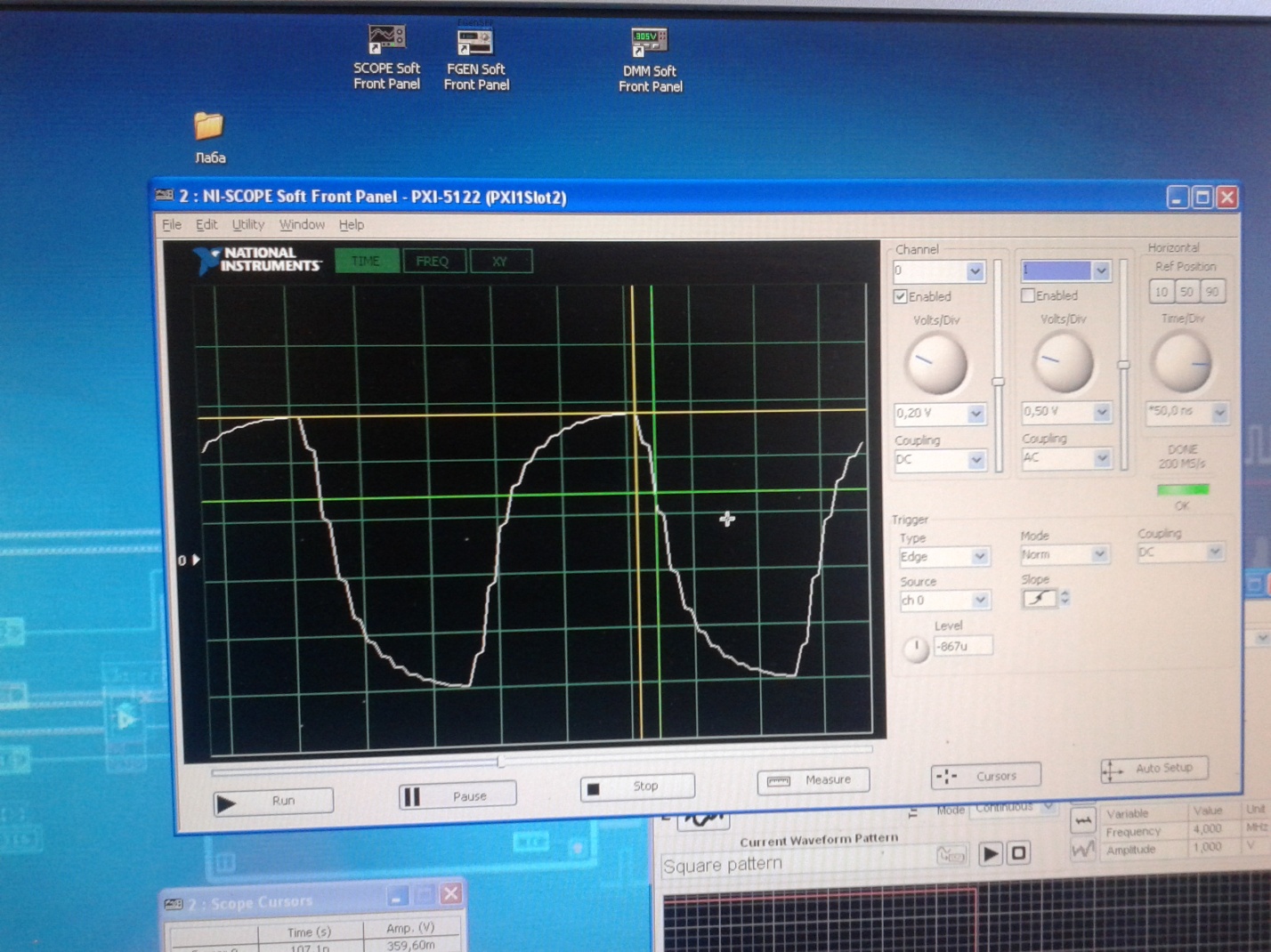Click the Cursors button

985,776
